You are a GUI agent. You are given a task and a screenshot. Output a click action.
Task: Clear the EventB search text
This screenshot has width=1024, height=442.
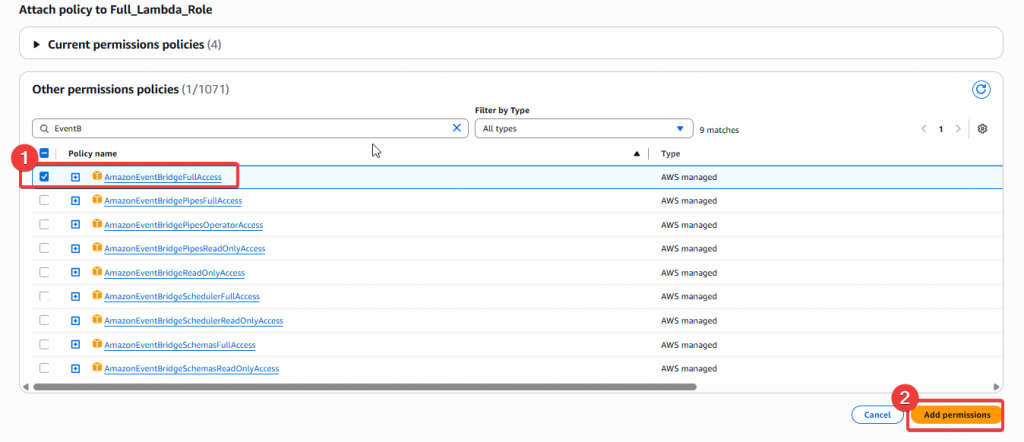point(456,128)
